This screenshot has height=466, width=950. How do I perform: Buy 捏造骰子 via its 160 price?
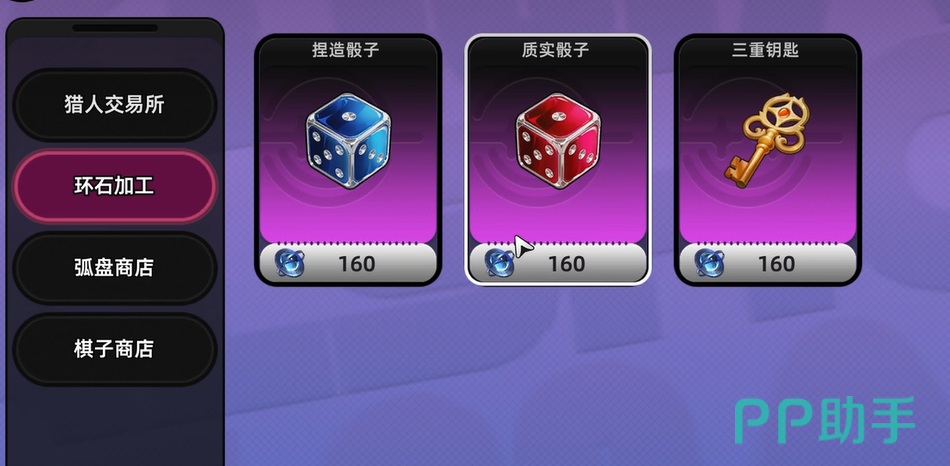pyautogui.click(x=356, y=264)
